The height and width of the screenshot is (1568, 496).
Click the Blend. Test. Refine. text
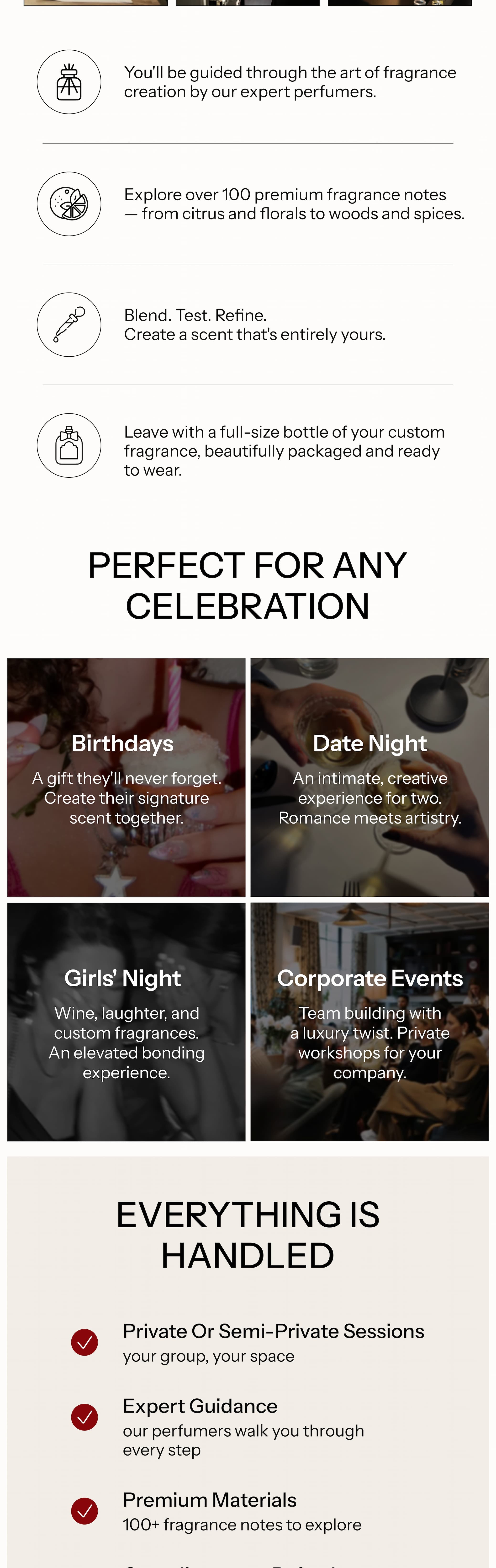pos(195,315)
